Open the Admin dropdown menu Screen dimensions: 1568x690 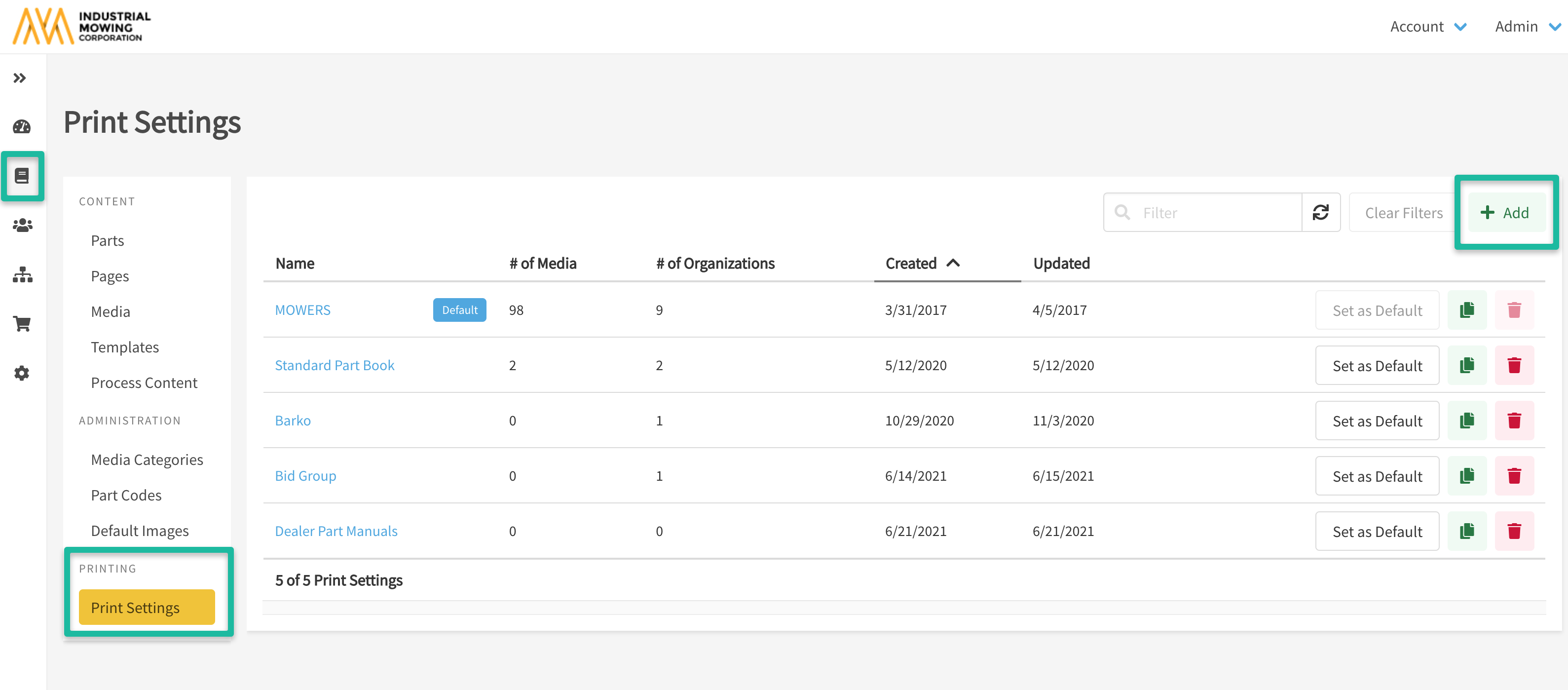pyautogui.click(x=1527, y=27)
